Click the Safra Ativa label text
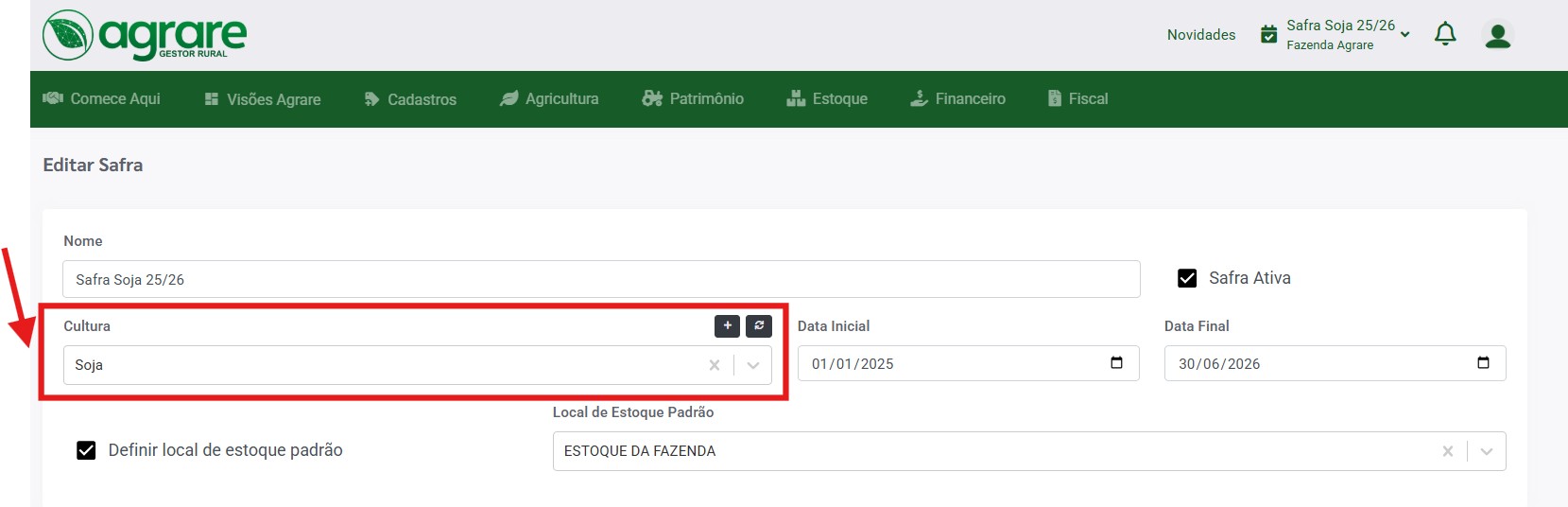 [1249, 278]
